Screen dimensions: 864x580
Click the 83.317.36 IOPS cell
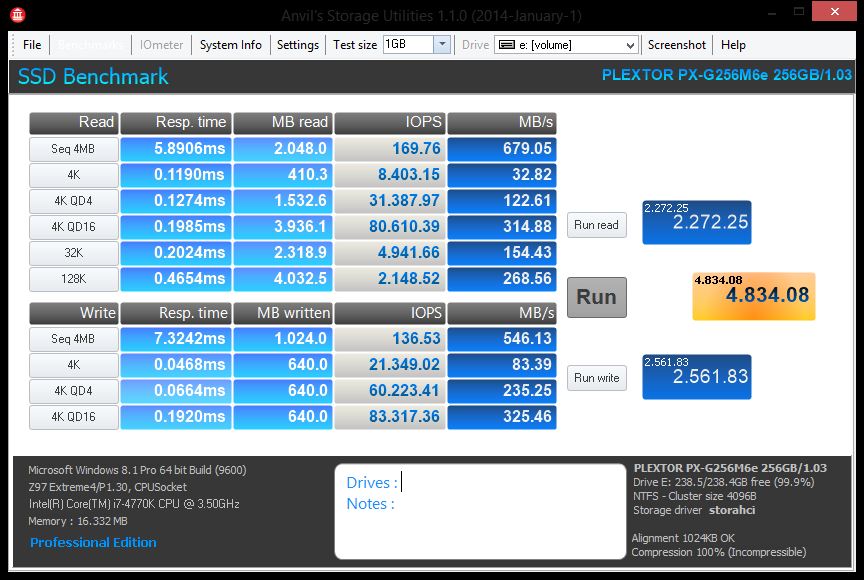390,416
